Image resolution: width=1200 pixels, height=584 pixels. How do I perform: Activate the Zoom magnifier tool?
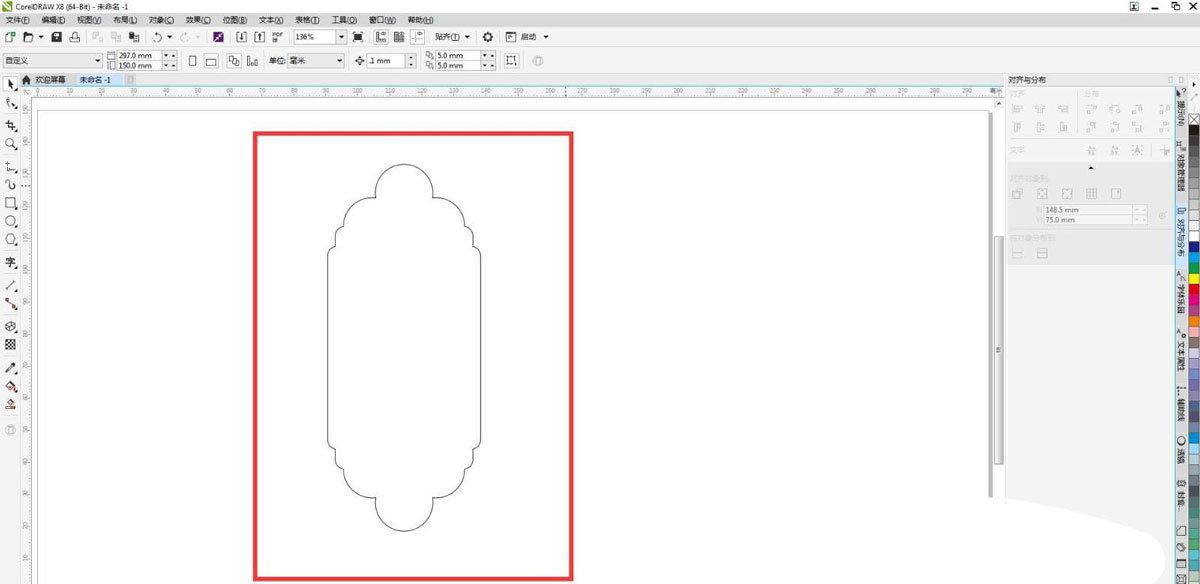tap(11, 144)
